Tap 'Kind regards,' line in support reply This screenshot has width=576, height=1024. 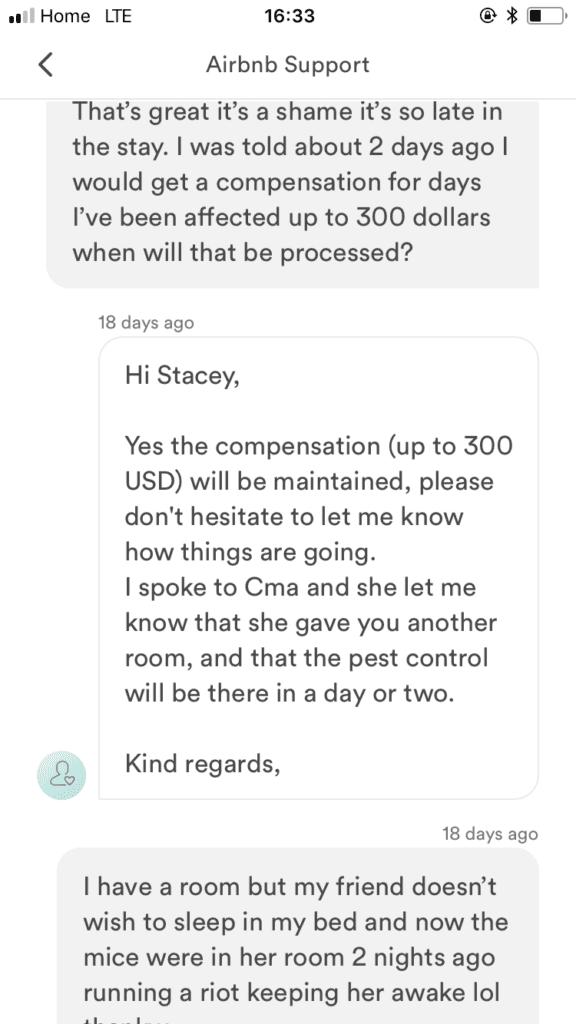click(203, 763)
